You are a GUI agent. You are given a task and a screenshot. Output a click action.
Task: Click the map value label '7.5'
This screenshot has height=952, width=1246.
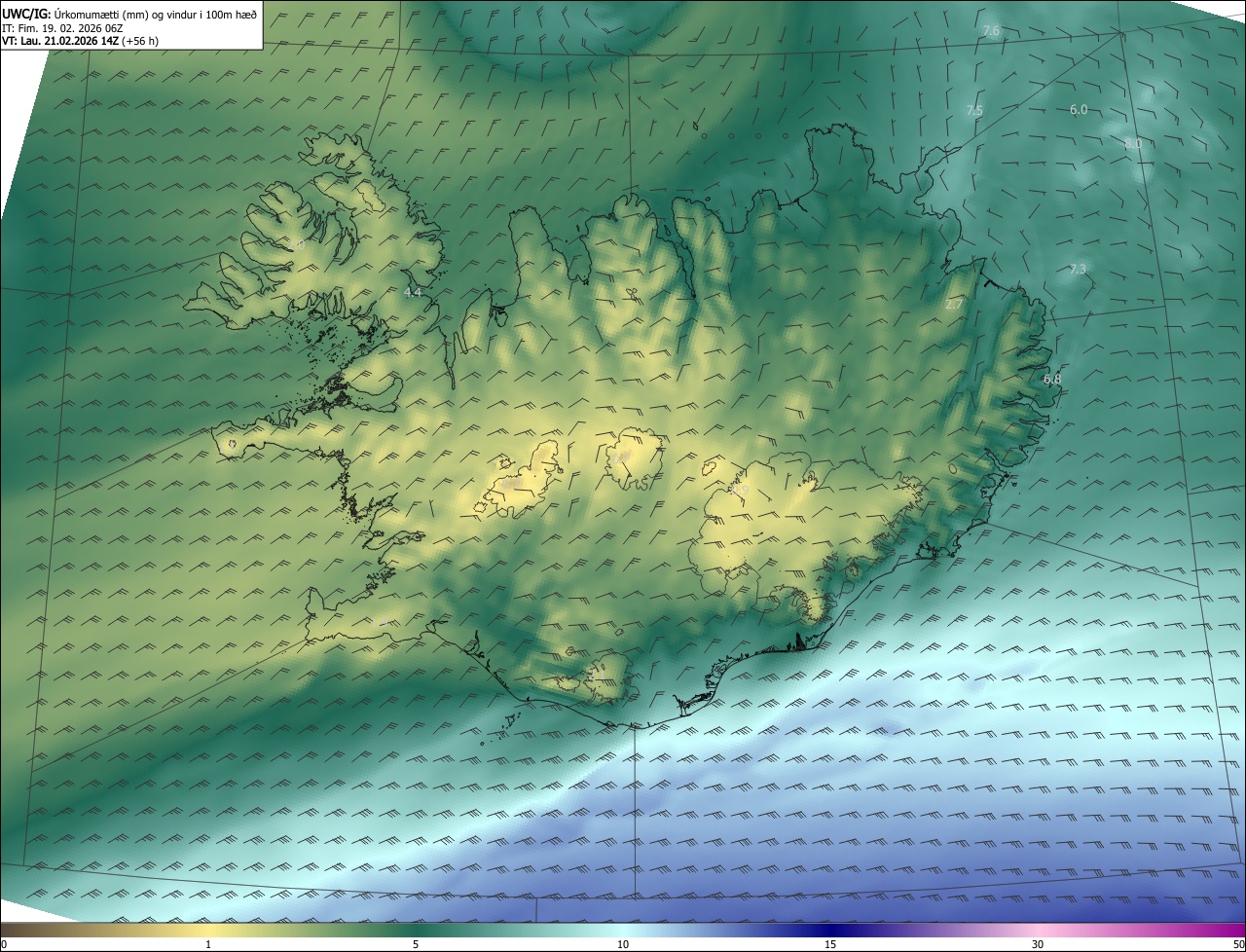pyautogui.click(x=973, y=111)
